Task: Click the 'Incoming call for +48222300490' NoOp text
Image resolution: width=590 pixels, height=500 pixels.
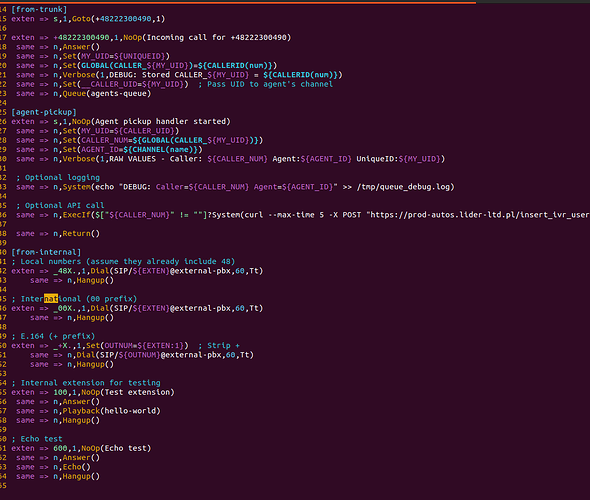Action: coord(218,37)
